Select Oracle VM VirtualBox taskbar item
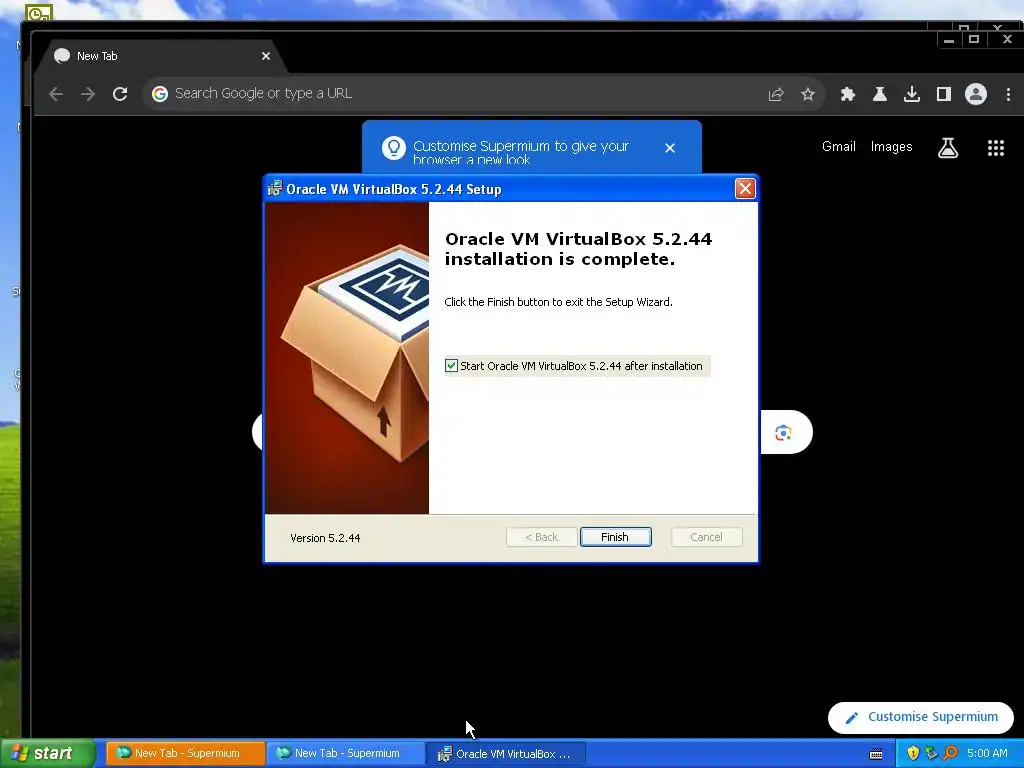The width and height of the screenshot is (1024, 768). [x=505, y=754]
